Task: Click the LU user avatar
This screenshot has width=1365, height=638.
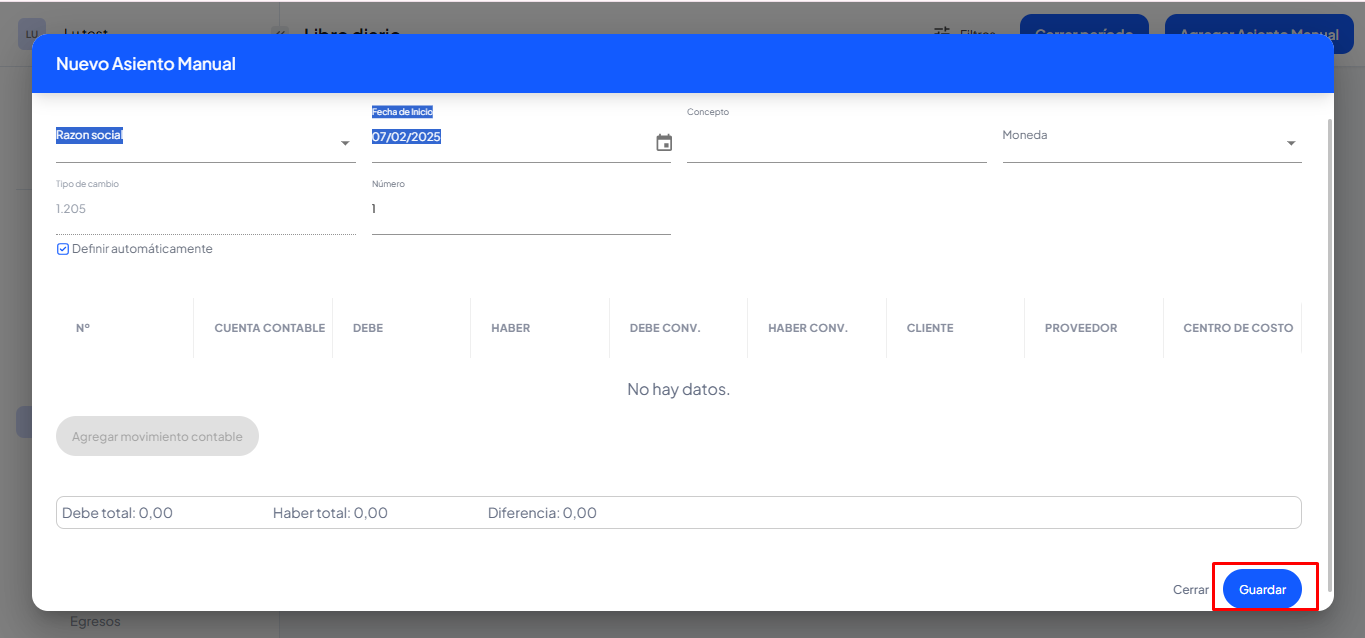Action: (x=31, y=33)
